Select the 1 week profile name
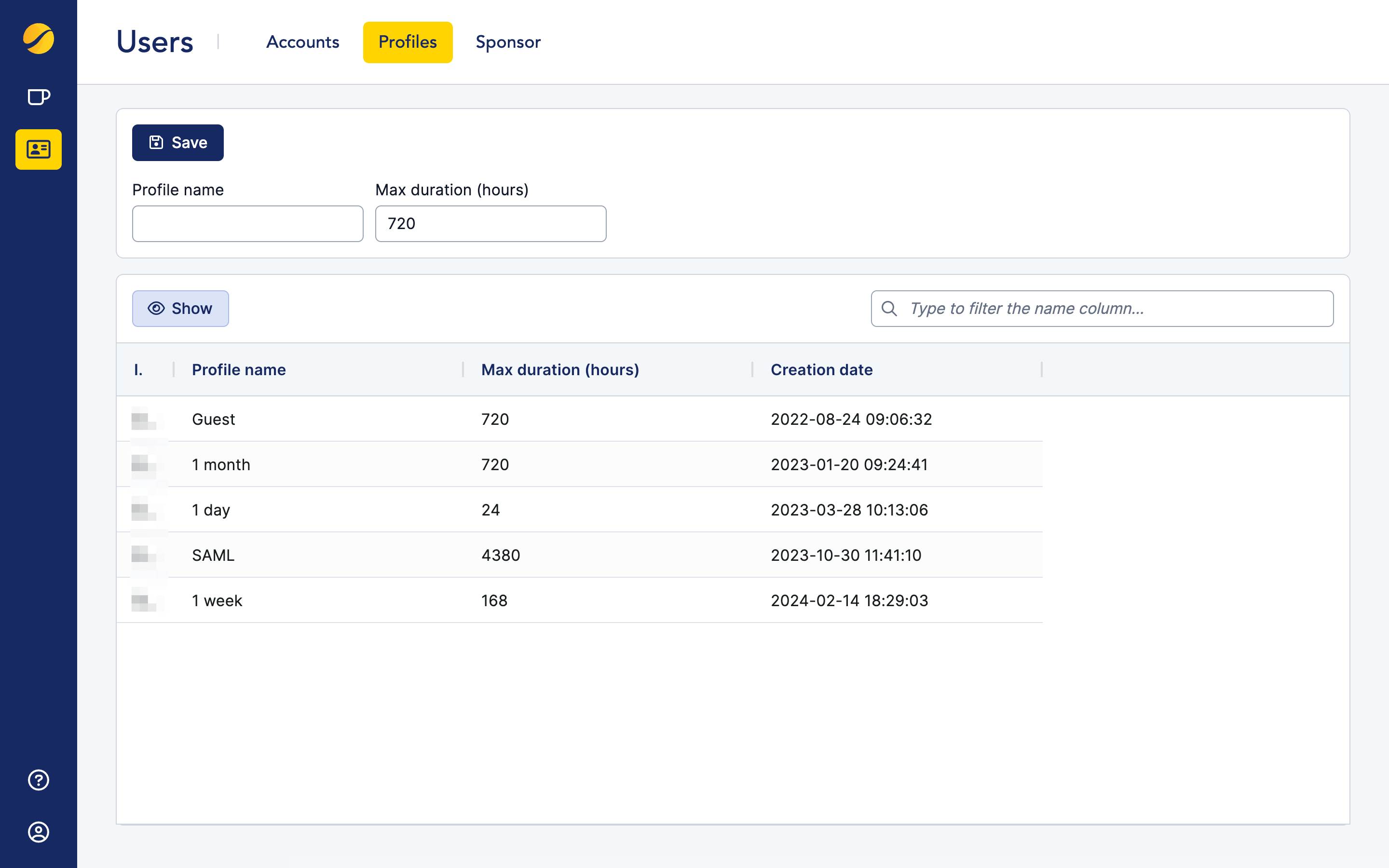 pos(217,600)
